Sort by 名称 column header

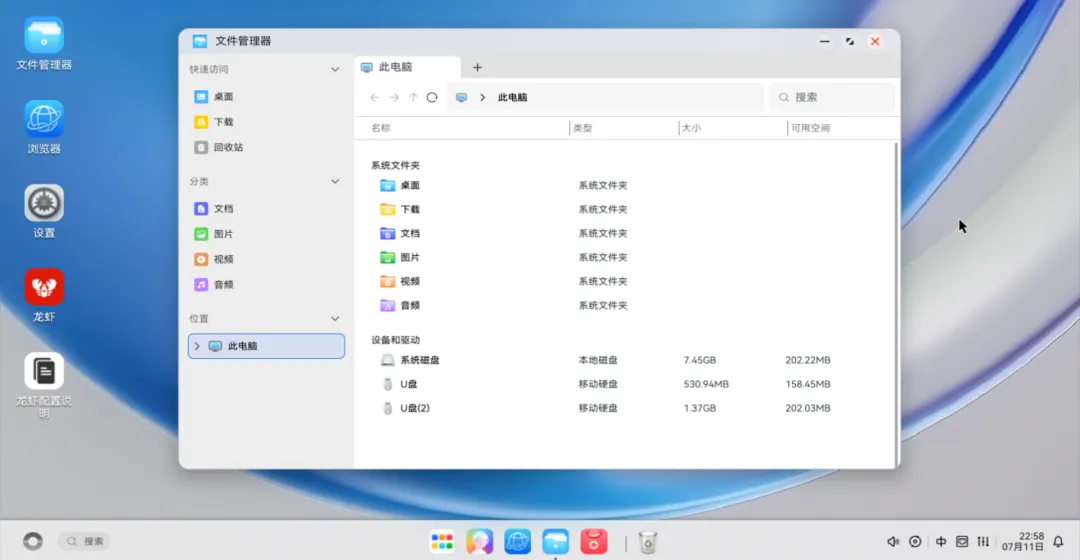pyautogui.click(x=381, y=128)
